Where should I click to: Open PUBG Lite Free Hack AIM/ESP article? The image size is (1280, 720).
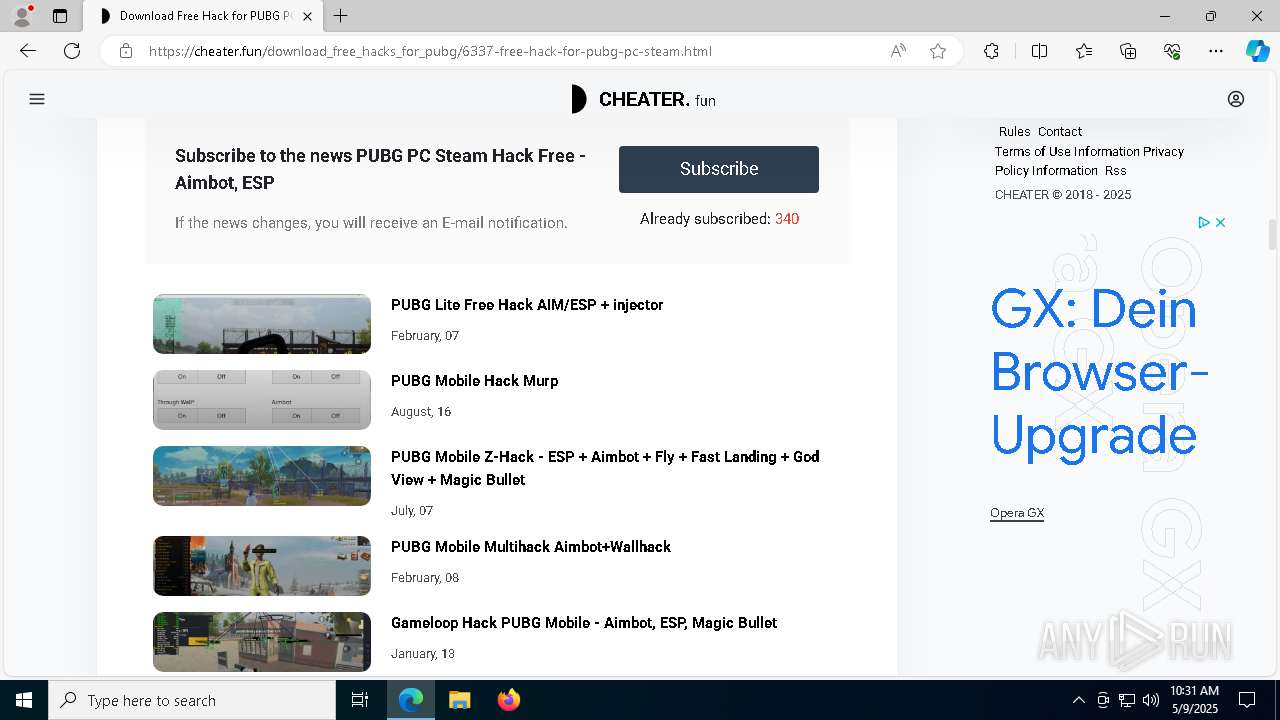tap(527, 305)
